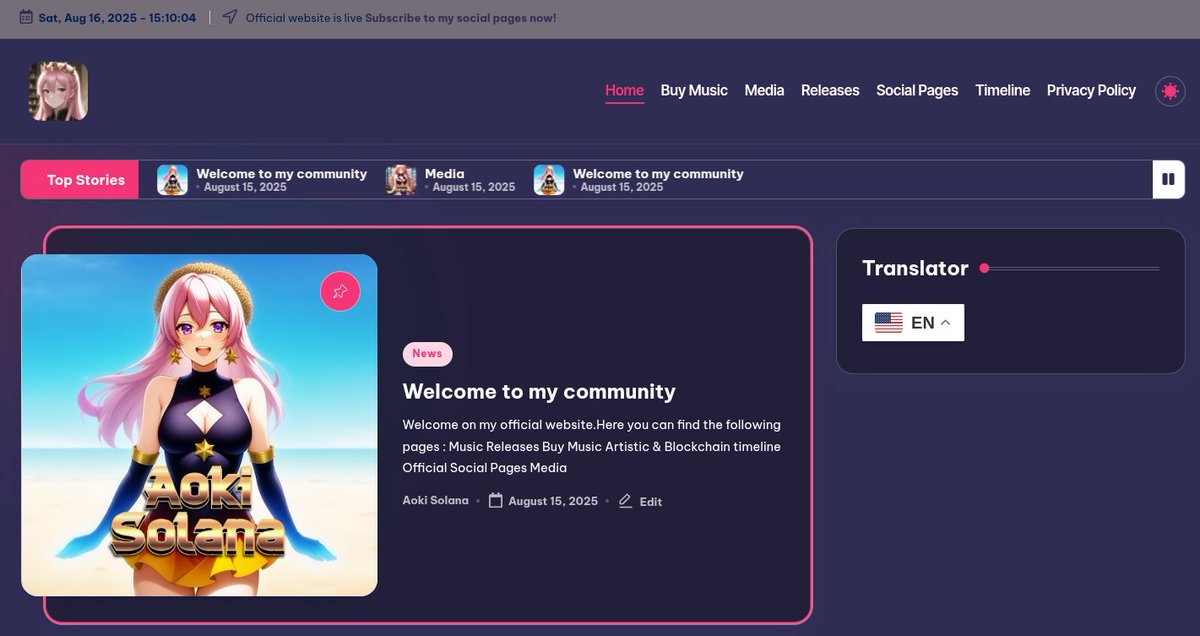
Task: Open the Privacy Policy page
Action: pyautogui.click(x=1091, y=90)
